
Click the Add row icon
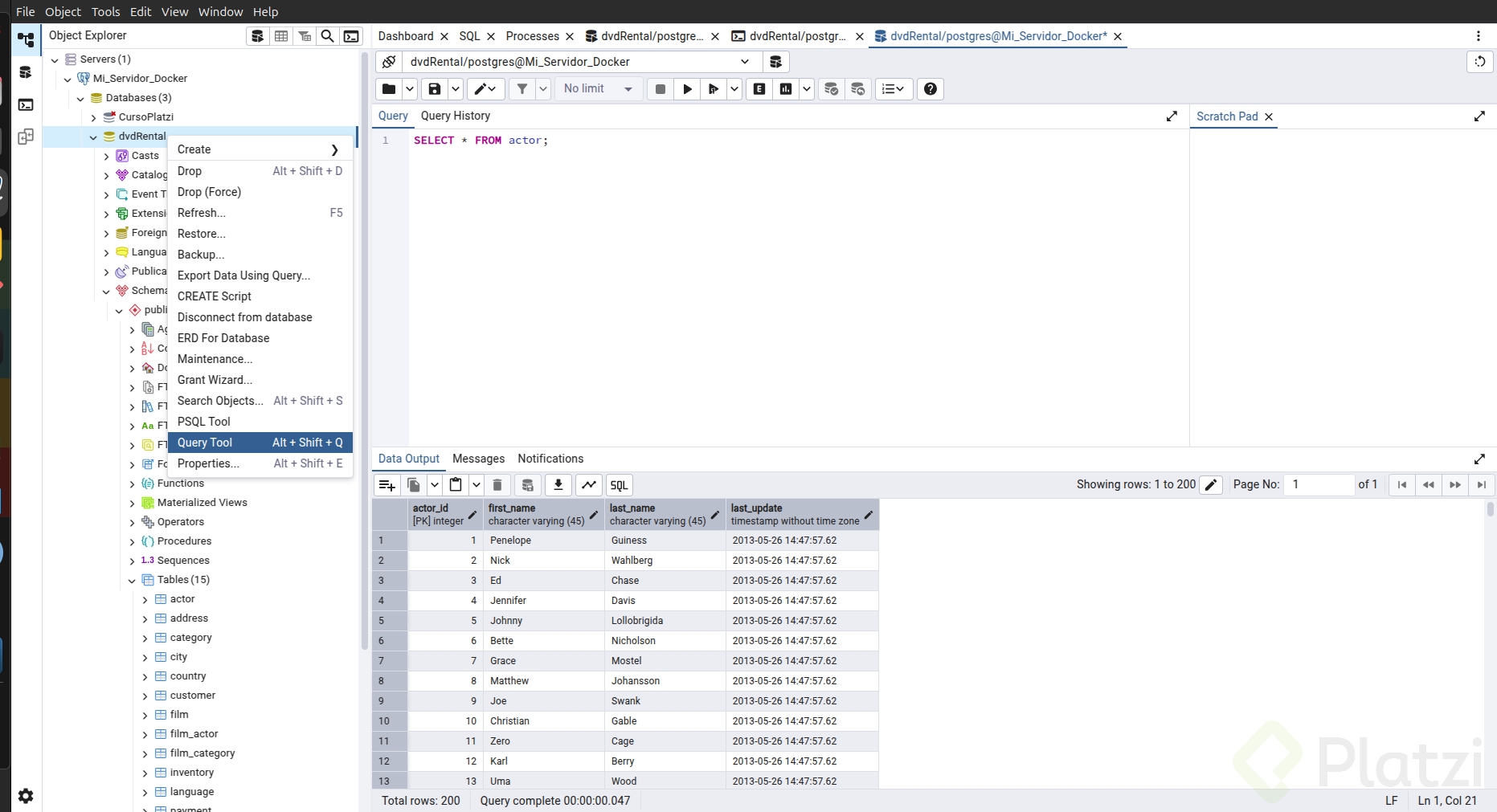(387, 485)
